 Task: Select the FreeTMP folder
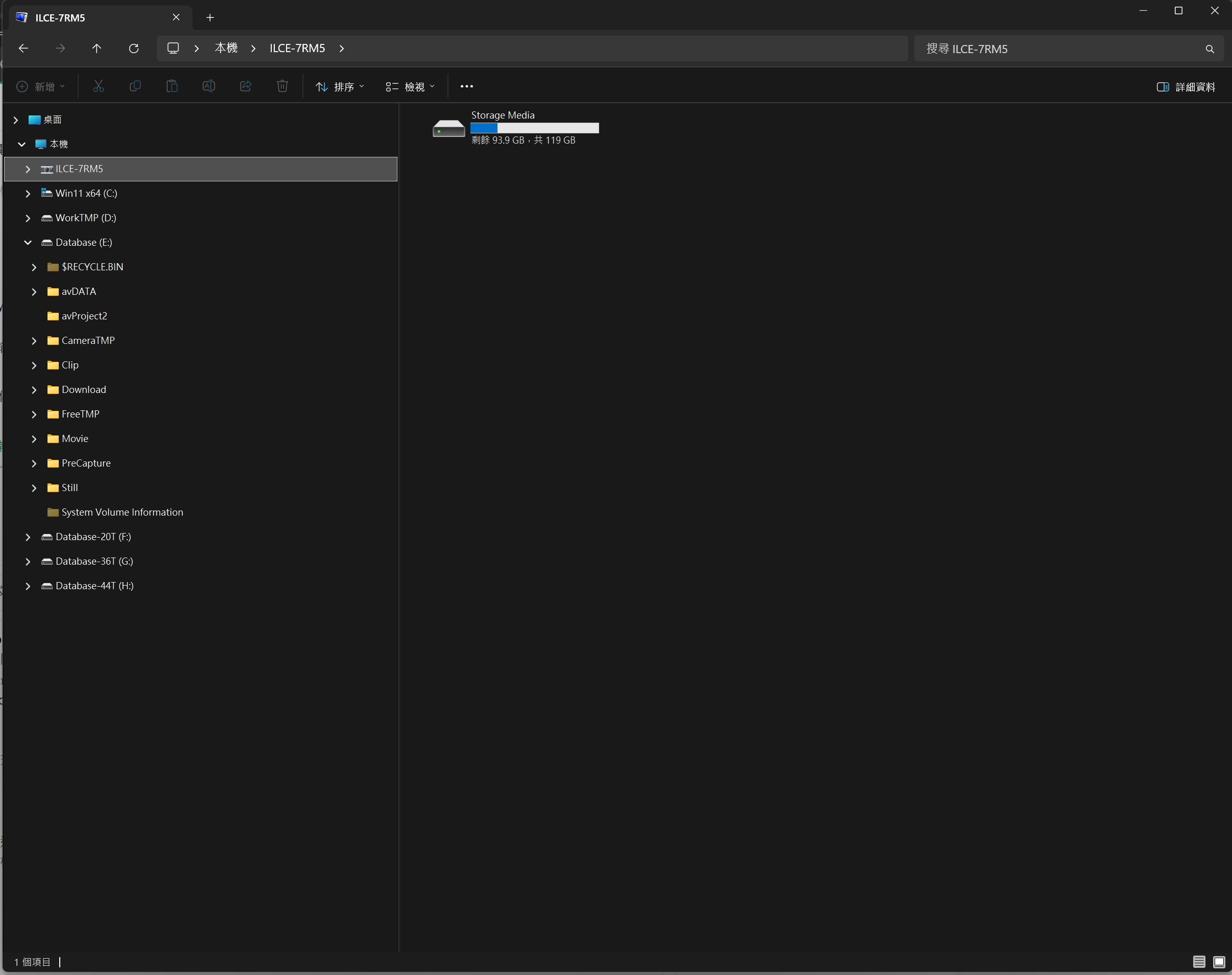pyautogui.click(x=81, y=414)
